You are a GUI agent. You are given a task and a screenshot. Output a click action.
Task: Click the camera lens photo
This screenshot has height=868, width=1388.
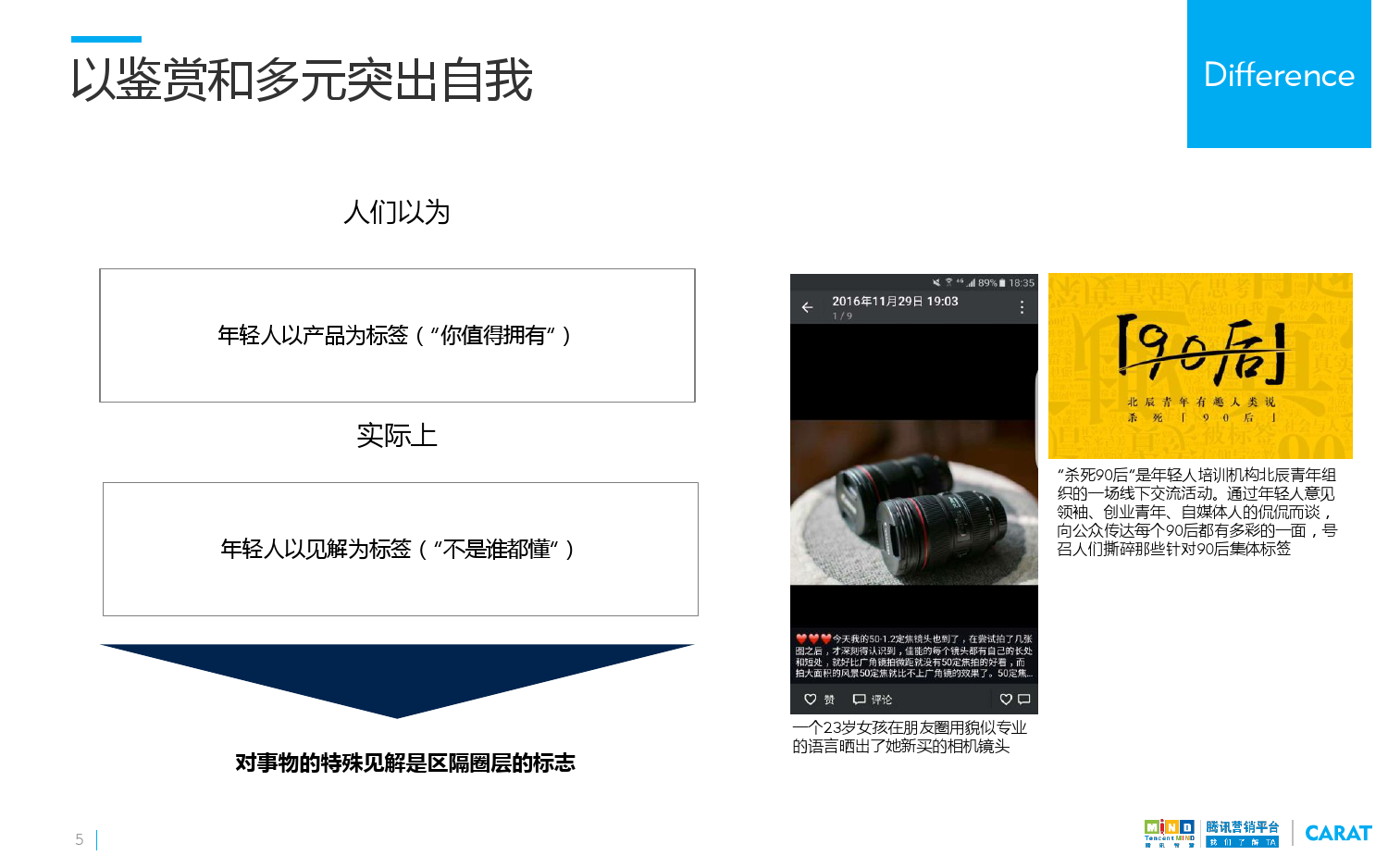(914, 502)
